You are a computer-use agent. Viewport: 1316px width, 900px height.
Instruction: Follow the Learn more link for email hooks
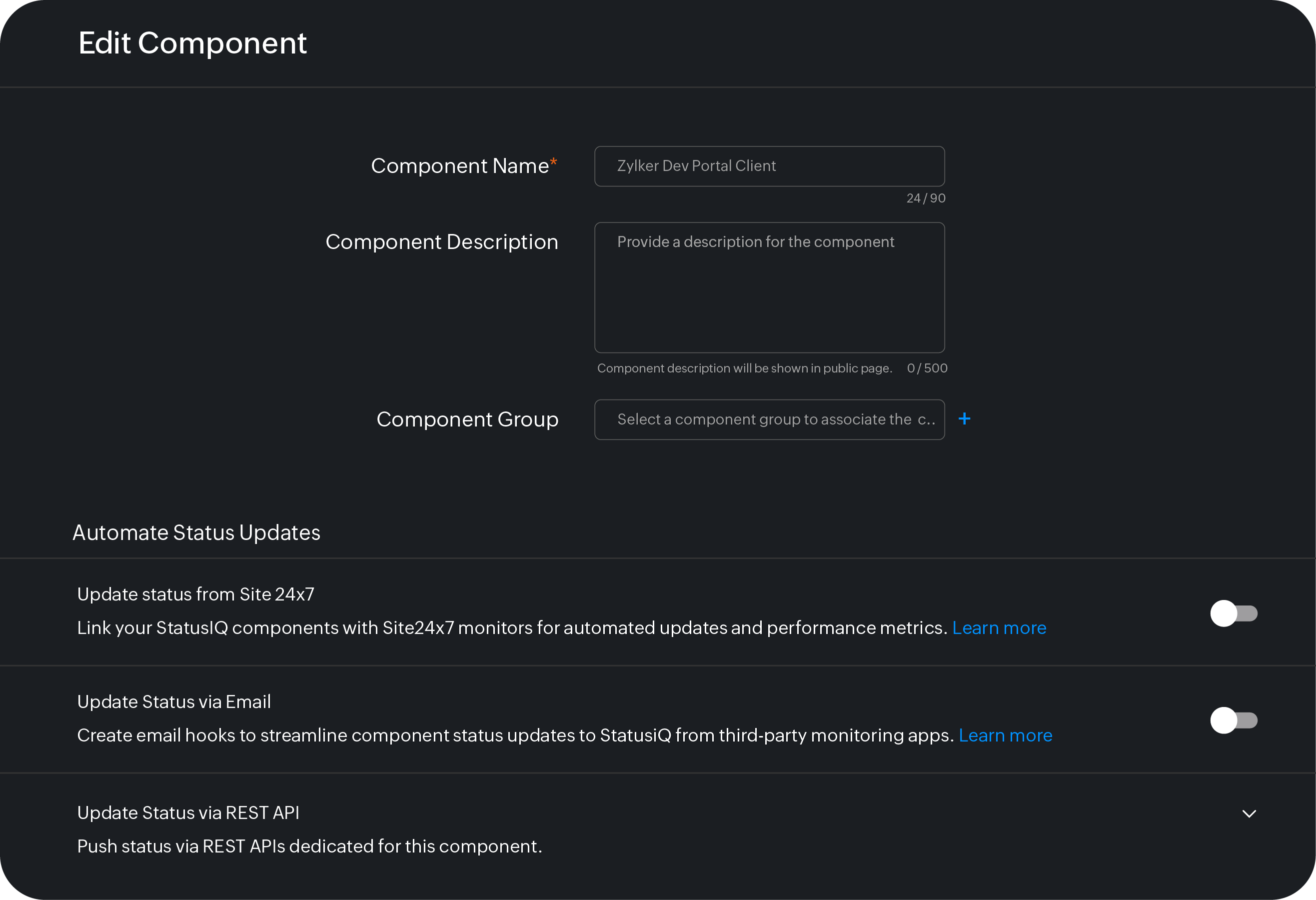1005,734
